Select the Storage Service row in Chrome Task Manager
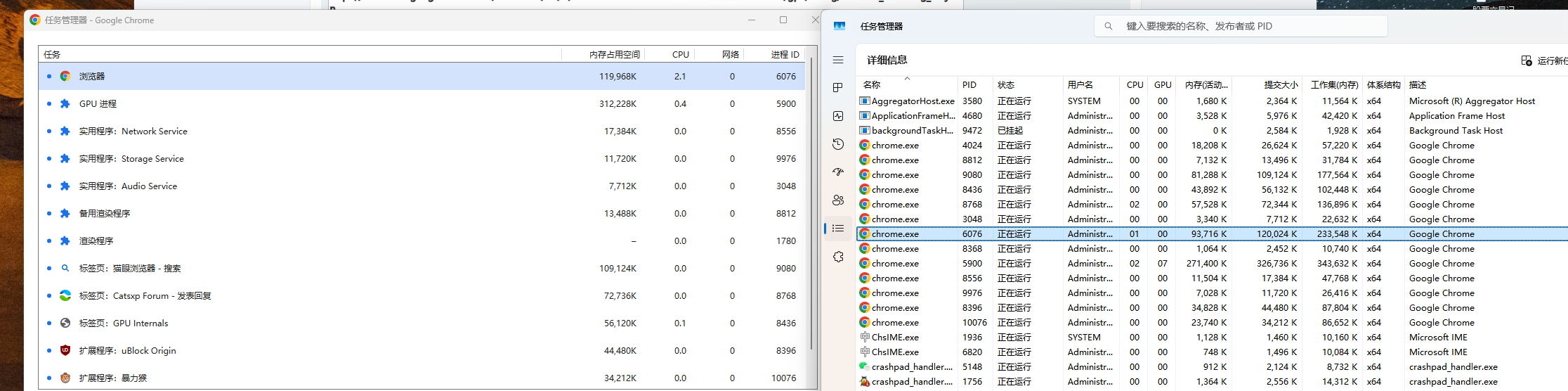 pos(422,158)
